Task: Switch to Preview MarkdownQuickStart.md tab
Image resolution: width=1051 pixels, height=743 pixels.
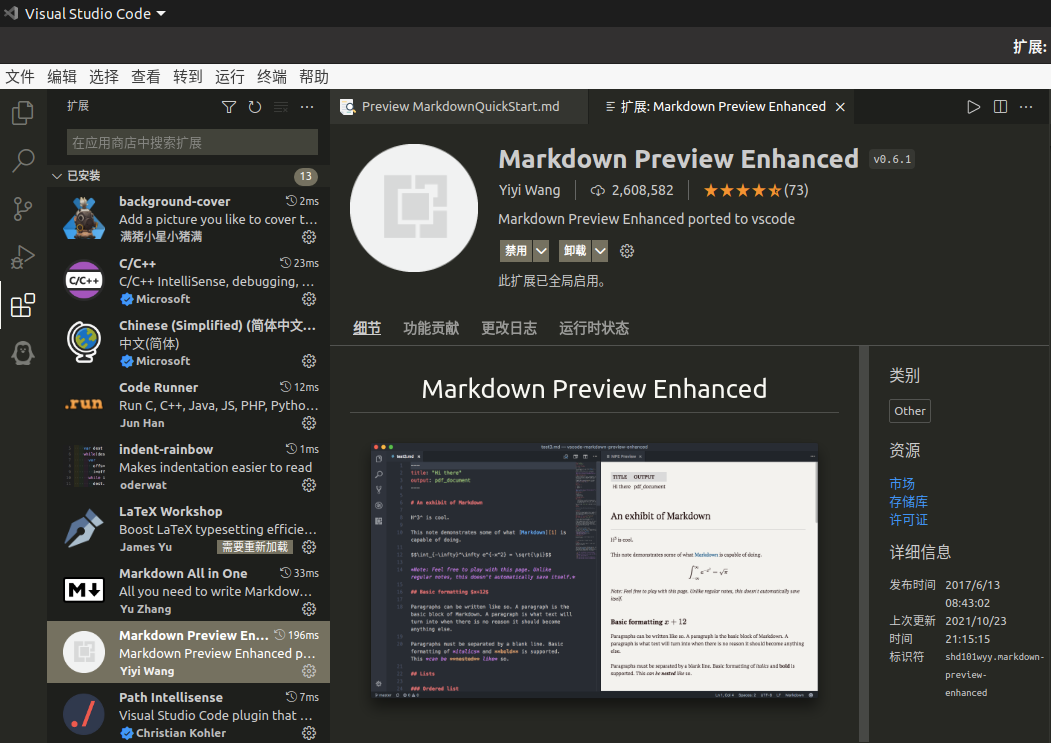Action: point(459,107)
